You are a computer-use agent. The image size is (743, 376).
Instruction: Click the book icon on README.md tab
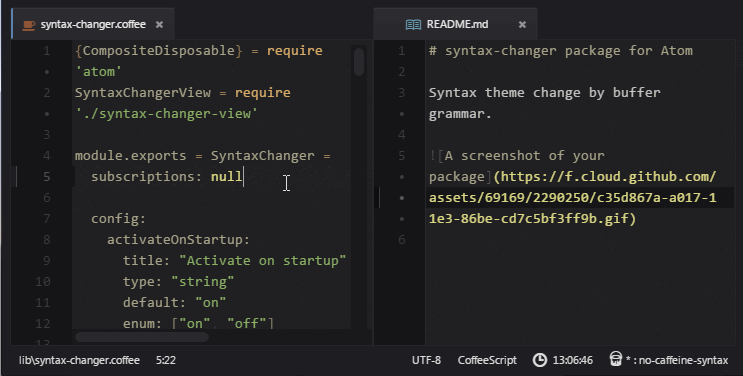click(413, 24)
